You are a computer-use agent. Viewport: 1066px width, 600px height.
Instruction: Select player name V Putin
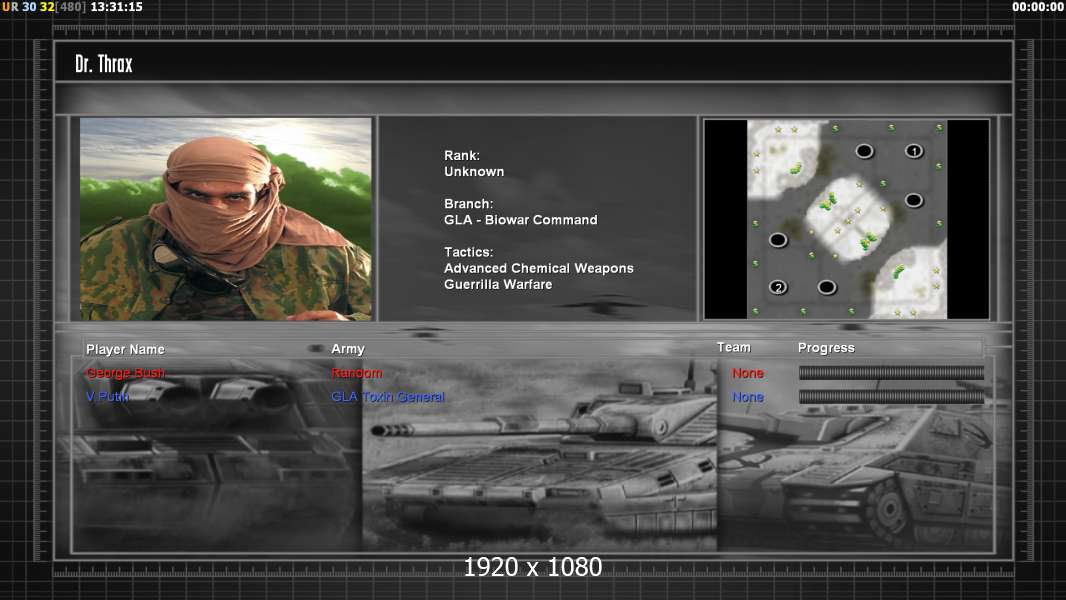click(107, 396)
